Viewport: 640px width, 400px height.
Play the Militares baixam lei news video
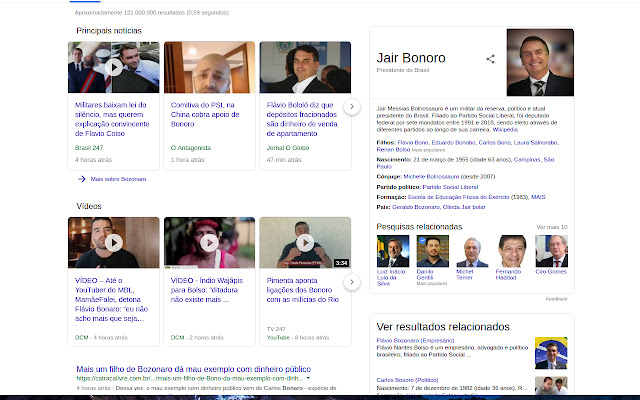click(114, 67)
